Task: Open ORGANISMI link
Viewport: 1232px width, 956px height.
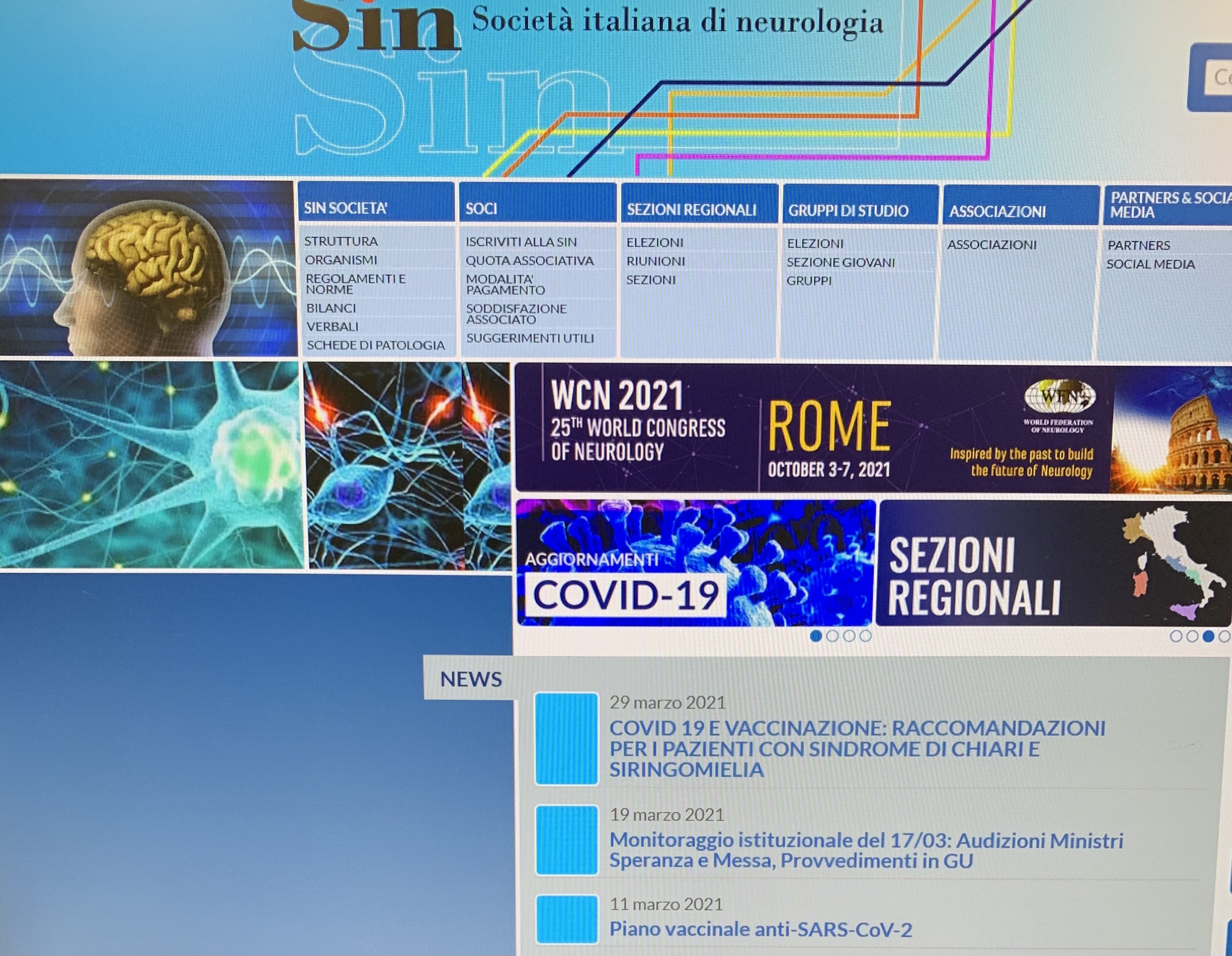Action: [x=341, y=260]
